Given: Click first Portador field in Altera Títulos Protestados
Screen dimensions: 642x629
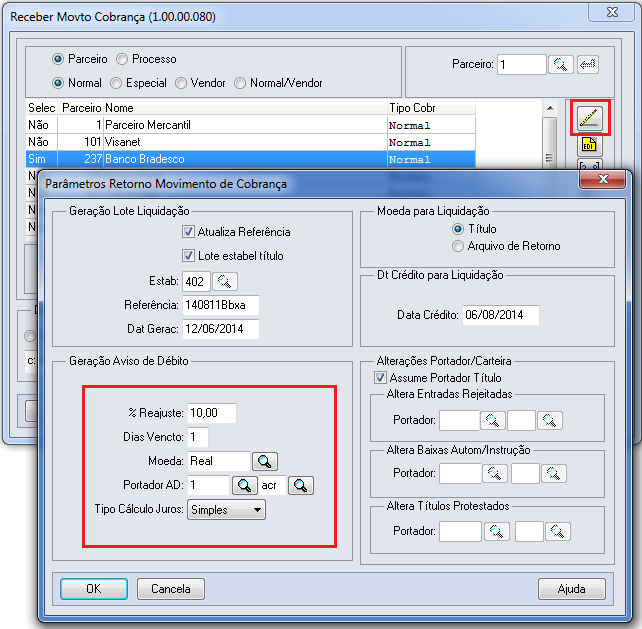Looking at the screenshot, I should click(460, 532).
